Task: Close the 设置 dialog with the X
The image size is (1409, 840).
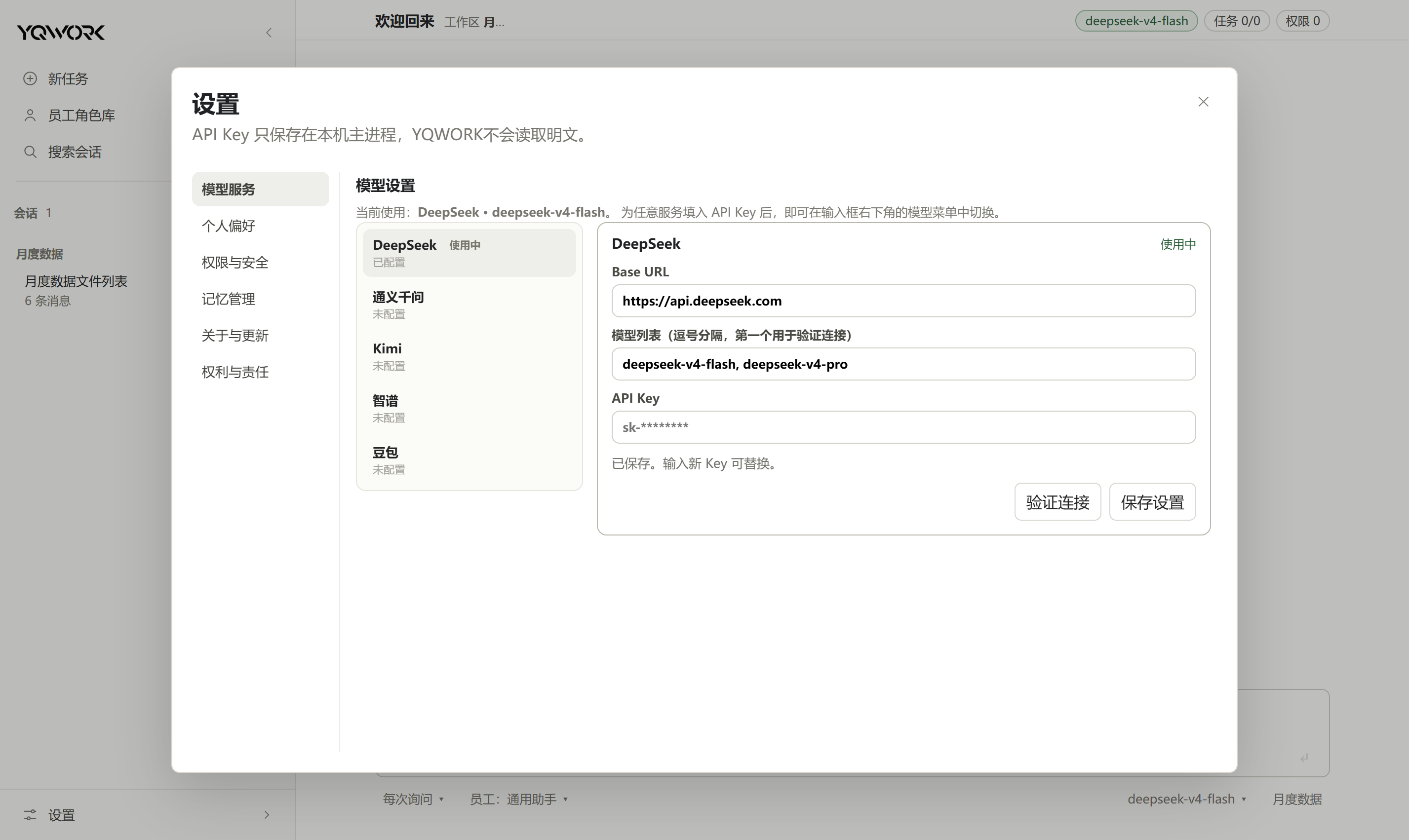Action: point(1203,102)
